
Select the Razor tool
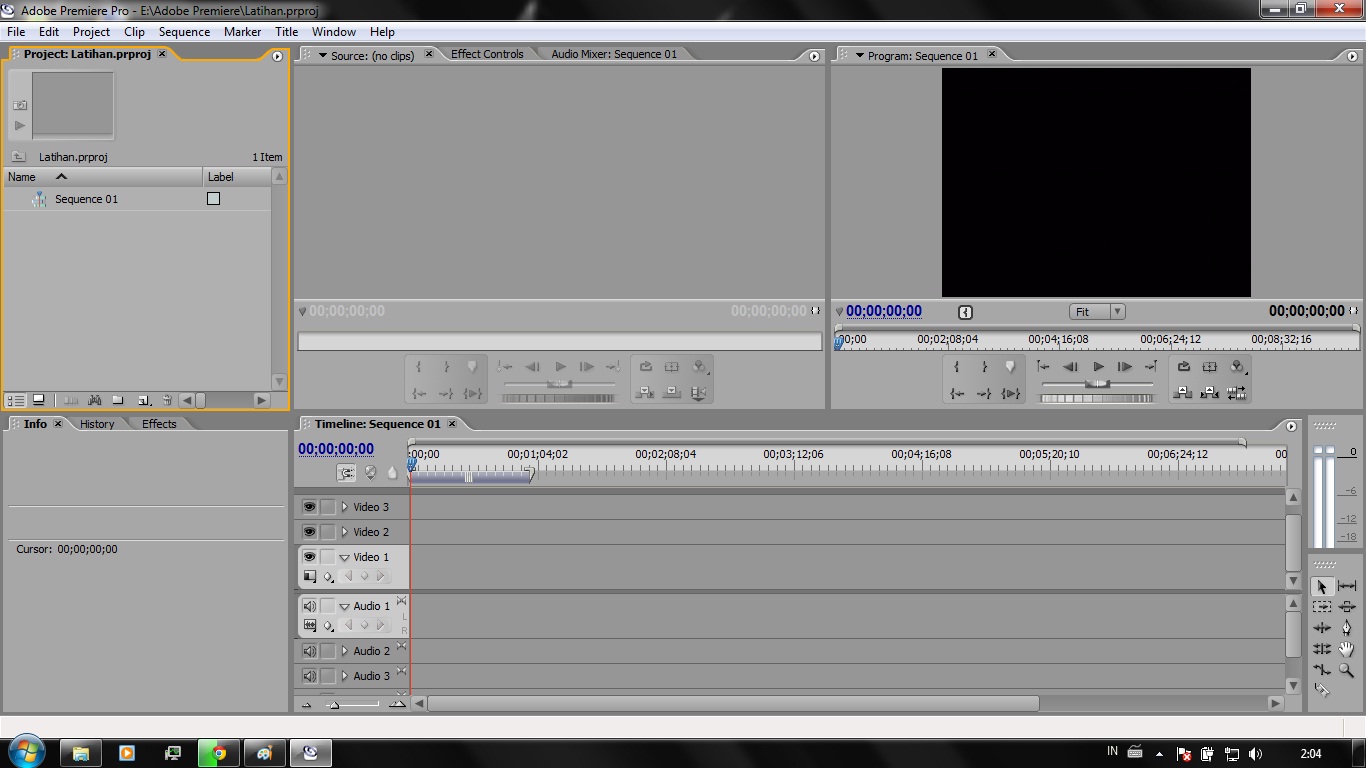click(x=1322, y=690)
